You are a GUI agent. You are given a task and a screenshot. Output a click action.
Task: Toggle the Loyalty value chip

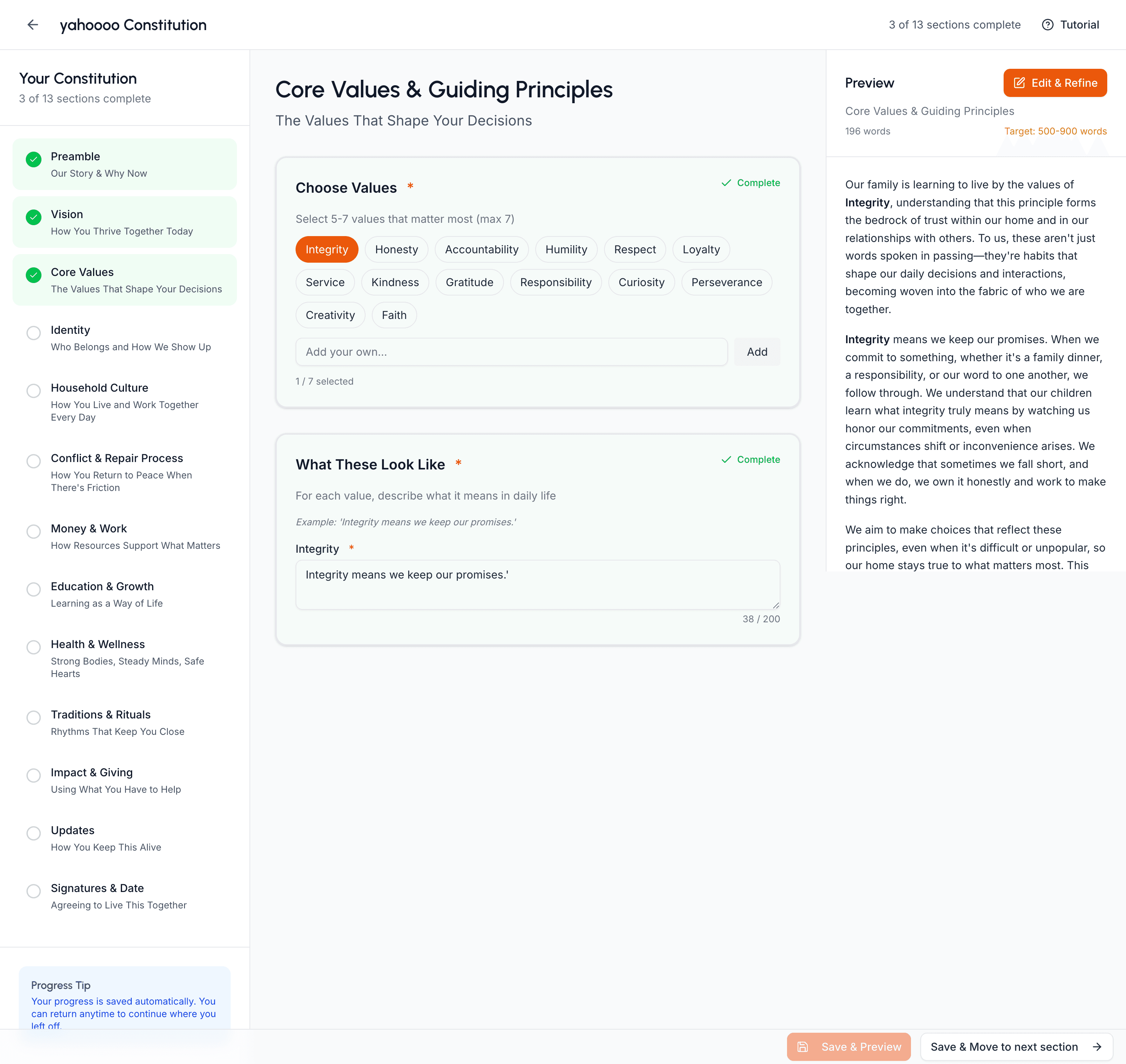click(x=701, y=249)
